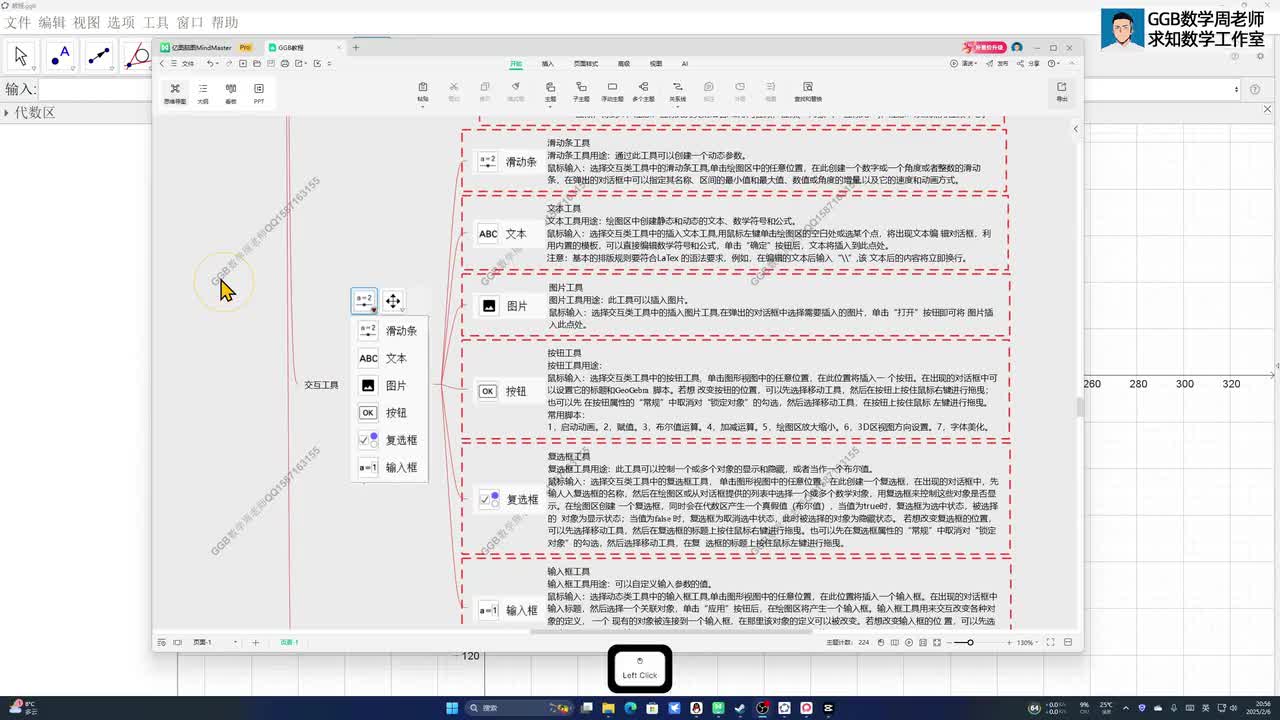Select 滑动条 in the tool list
The height and width of the screenshot is (720, 1280).
click(389, 331)
